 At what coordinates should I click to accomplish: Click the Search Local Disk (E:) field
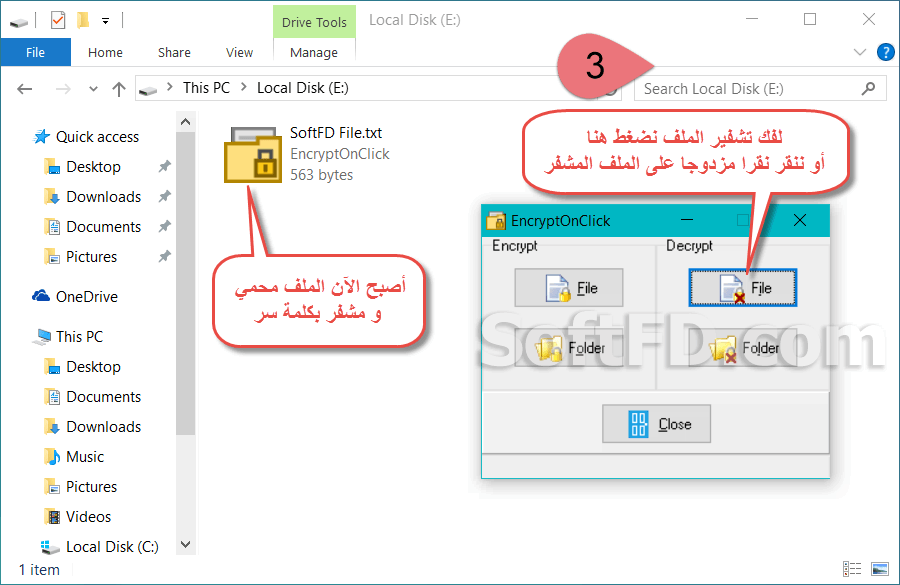760,89
